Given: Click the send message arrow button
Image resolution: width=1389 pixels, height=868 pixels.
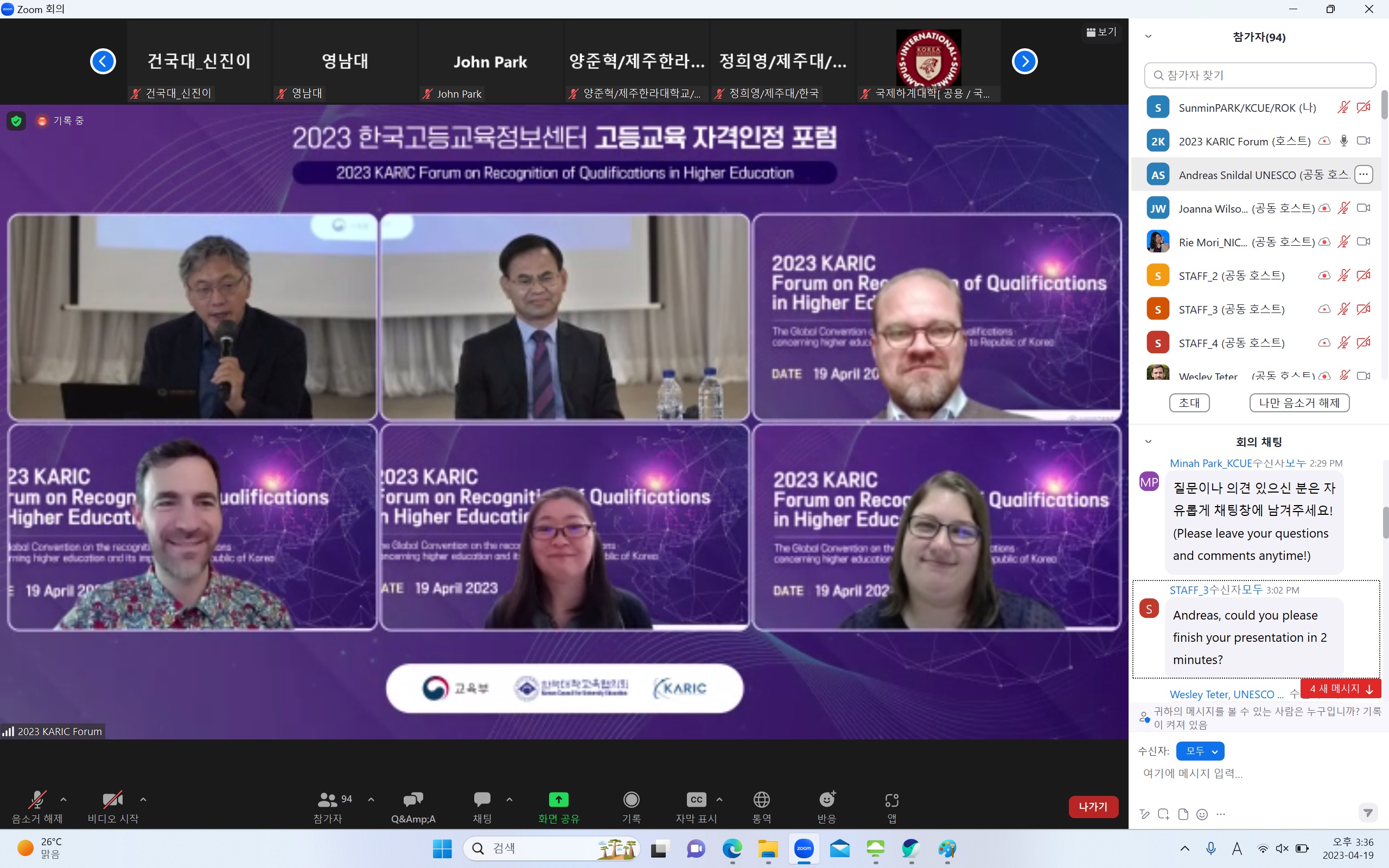Looking at the screenshot, I should click(1368, 813).
